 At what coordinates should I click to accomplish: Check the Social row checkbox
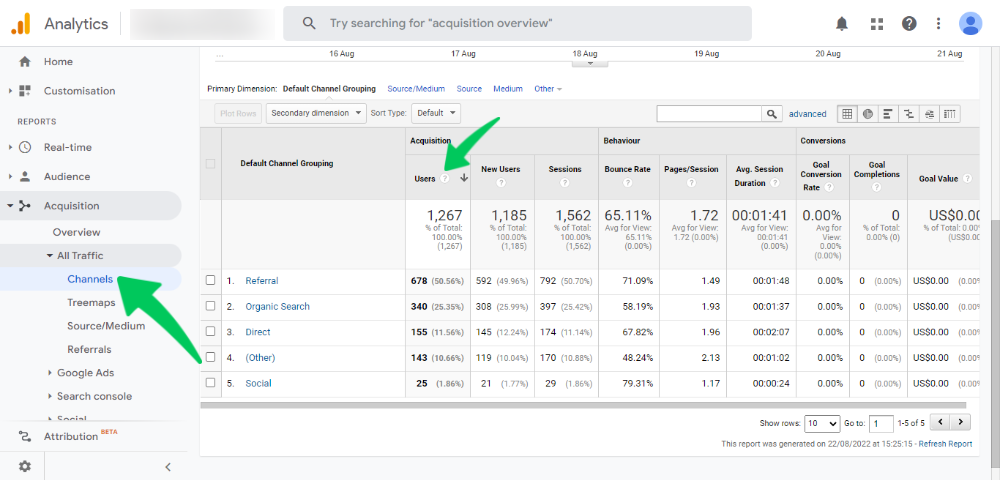(x=210, y=383)
